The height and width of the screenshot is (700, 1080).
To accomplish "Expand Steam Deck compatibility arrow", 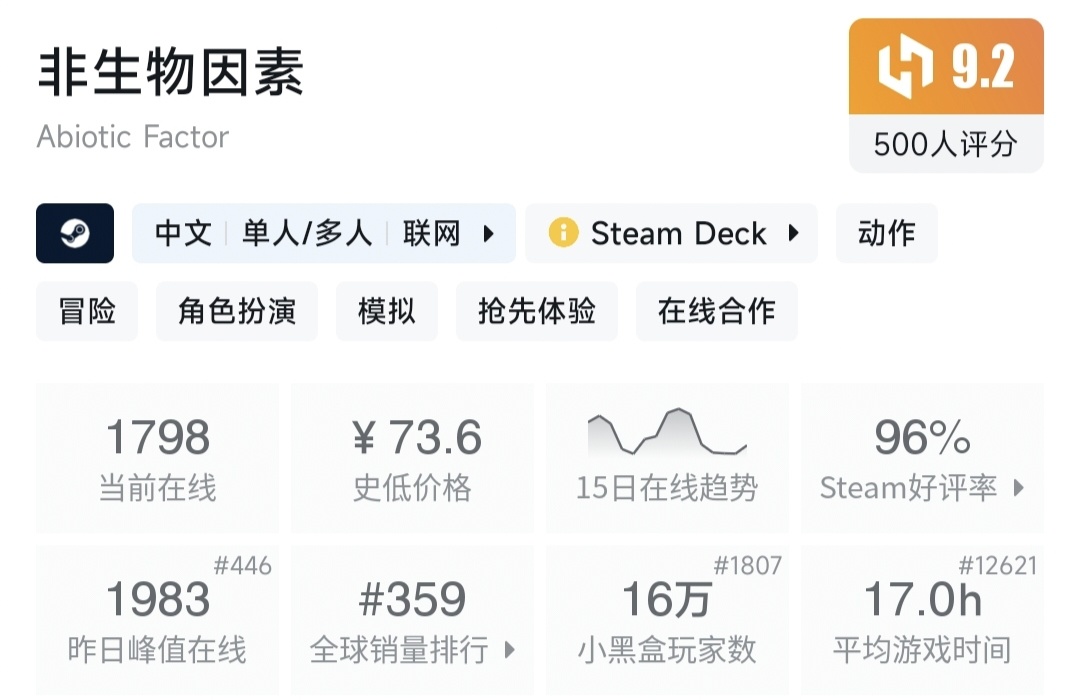I will pos(793,233).
